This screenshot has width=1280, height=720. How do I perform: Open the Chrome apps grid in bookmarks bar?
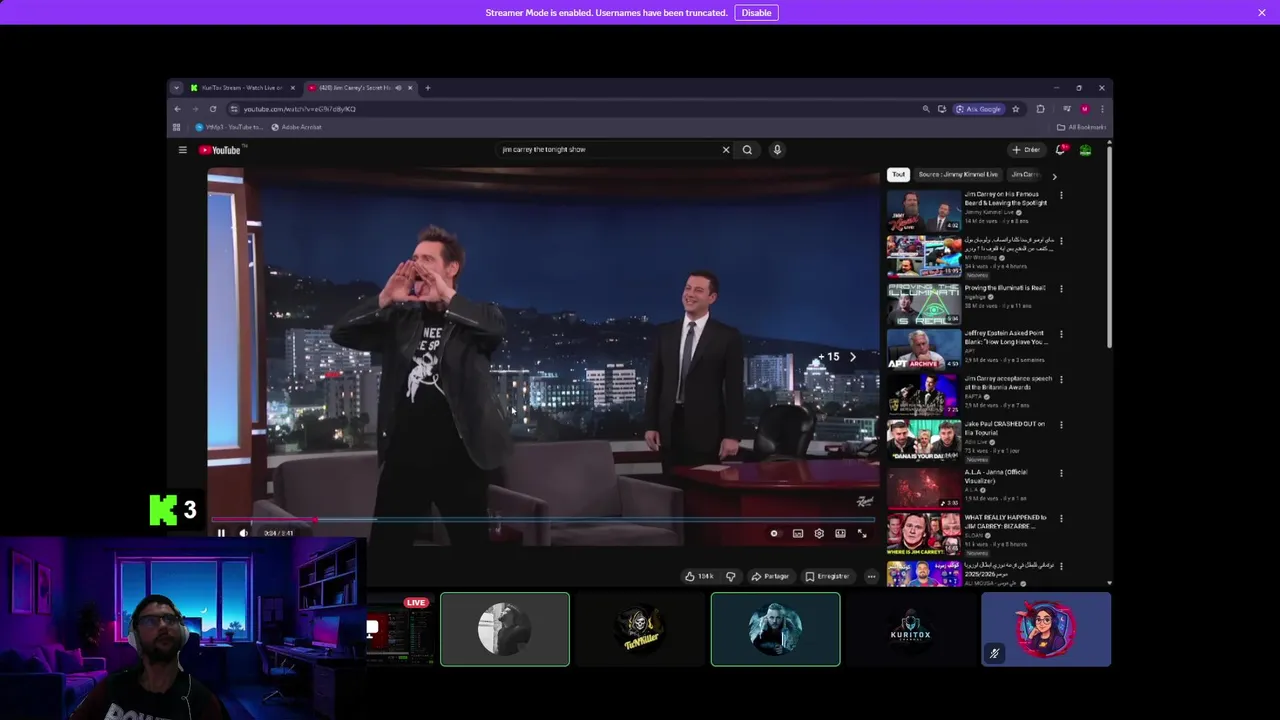(177, 127)
